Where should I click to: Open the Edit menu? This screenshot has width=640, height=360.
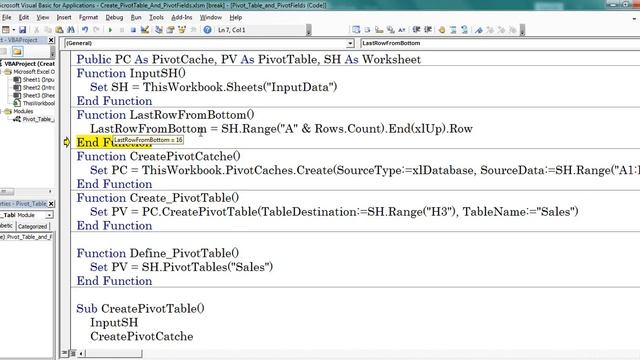click(x=24, y=18)
